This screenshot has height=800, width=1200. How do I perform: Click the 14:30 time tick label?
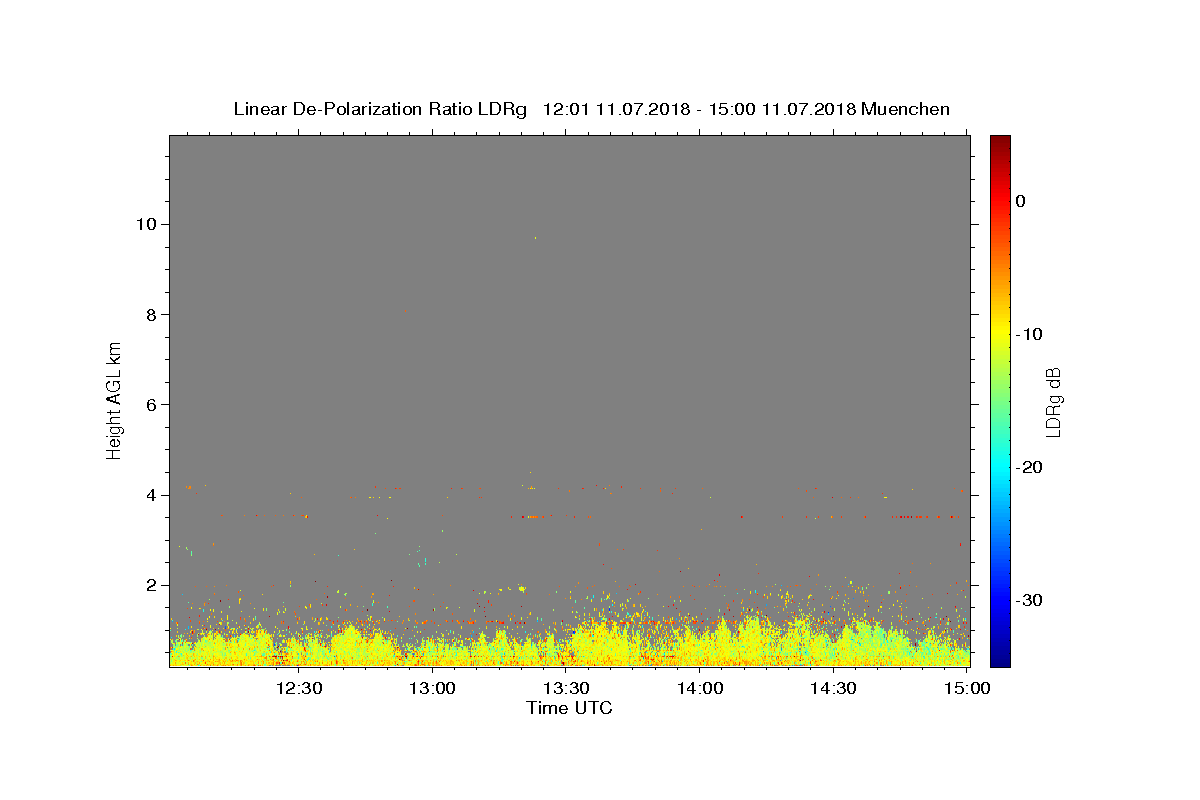833,688
